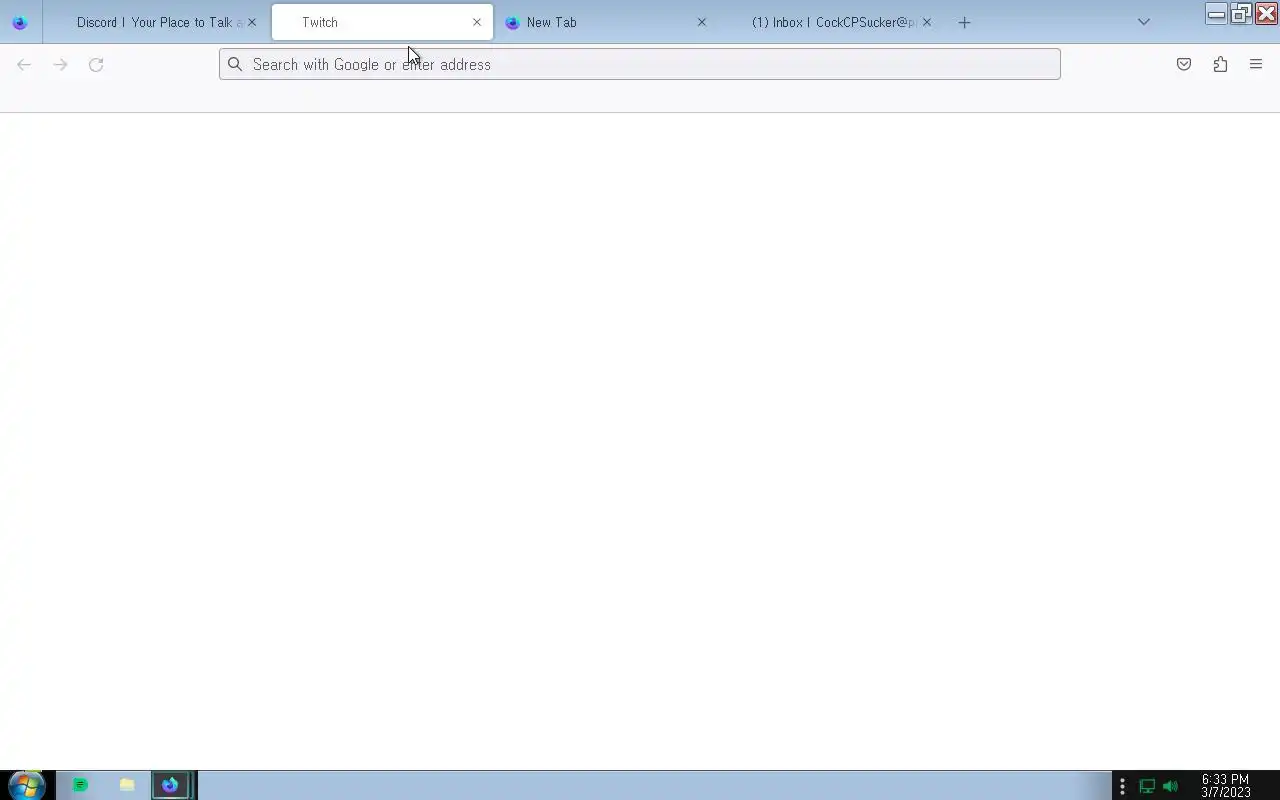Focus the search or address bar
The height and width of the screenshot is (800, 1280).
pos(640,64)
